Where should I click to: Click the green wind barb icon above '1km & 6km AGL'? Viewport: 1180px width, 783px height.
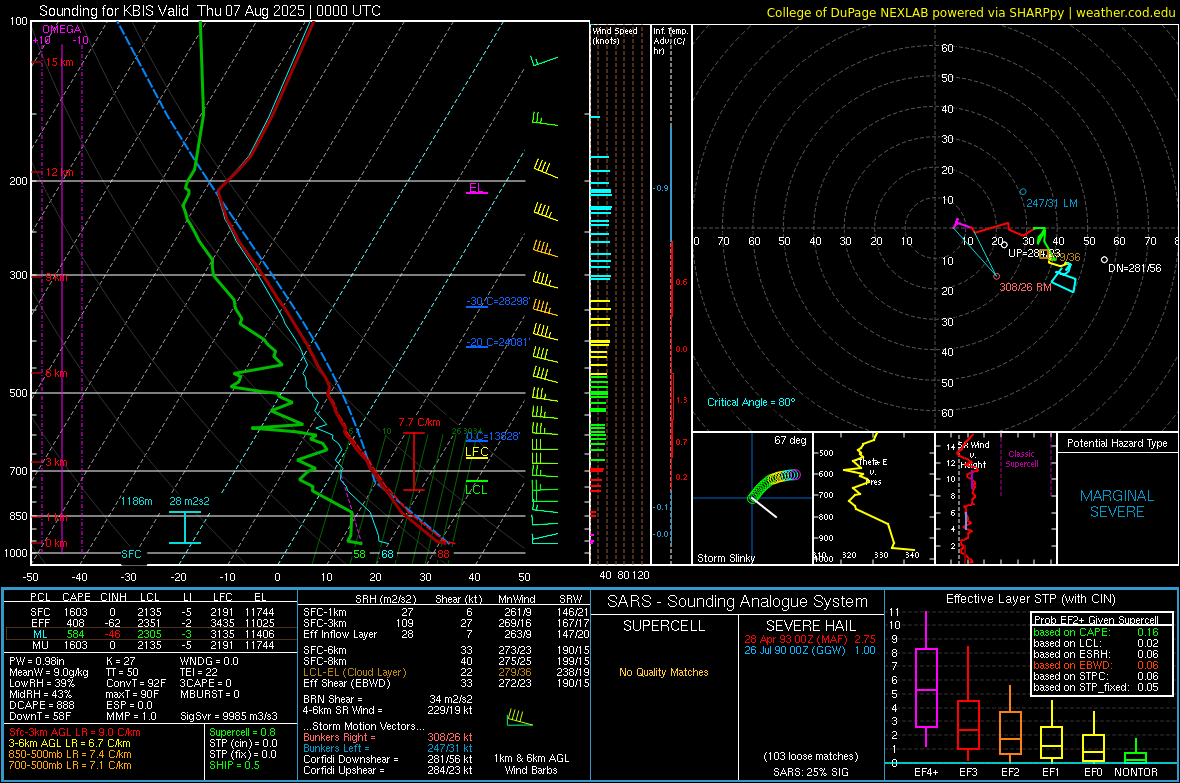coord(519,717)
